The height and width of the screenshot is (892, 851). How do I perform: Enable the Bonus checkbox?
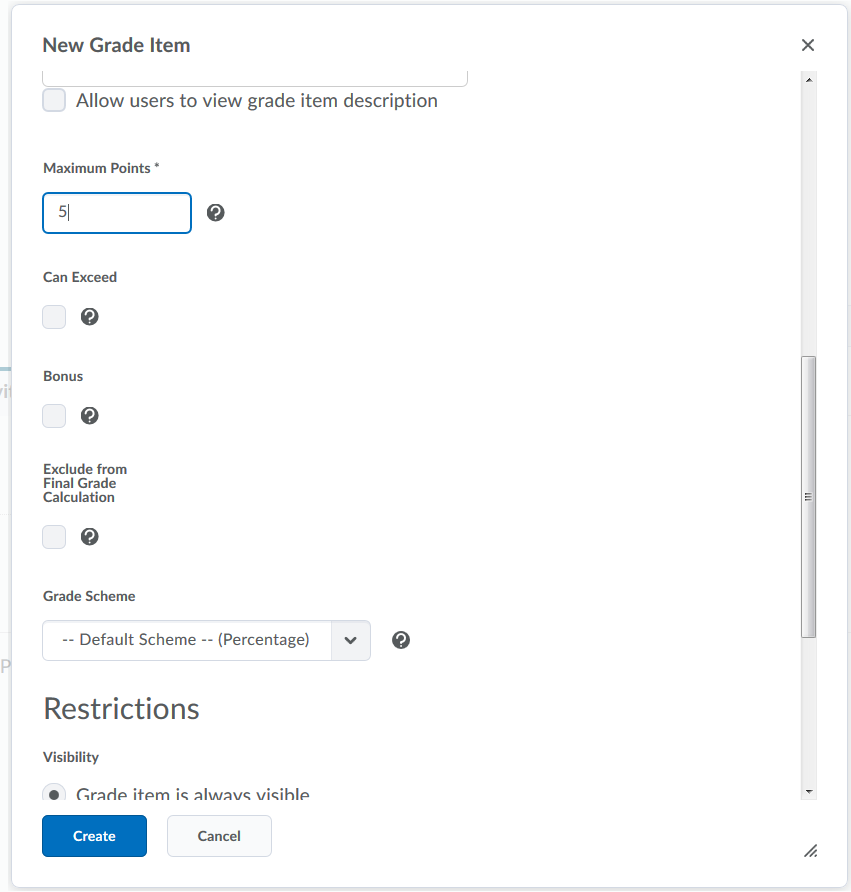[x=53, y=415]
